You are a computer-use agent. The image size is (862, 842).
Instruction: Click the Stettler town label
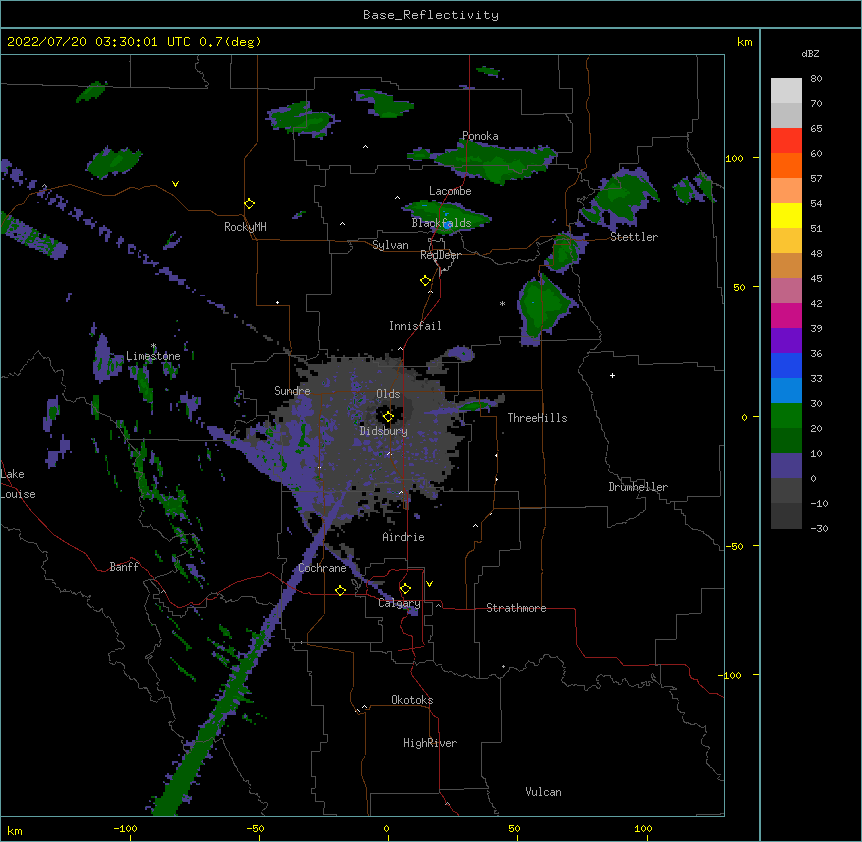(634, 237)
